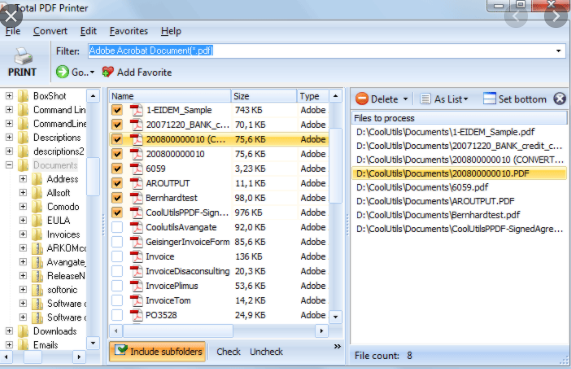Uncheck the 1-EIDEM_Sample checkbox
This screenshot has width=571, height=369.
tap(117, 110)
